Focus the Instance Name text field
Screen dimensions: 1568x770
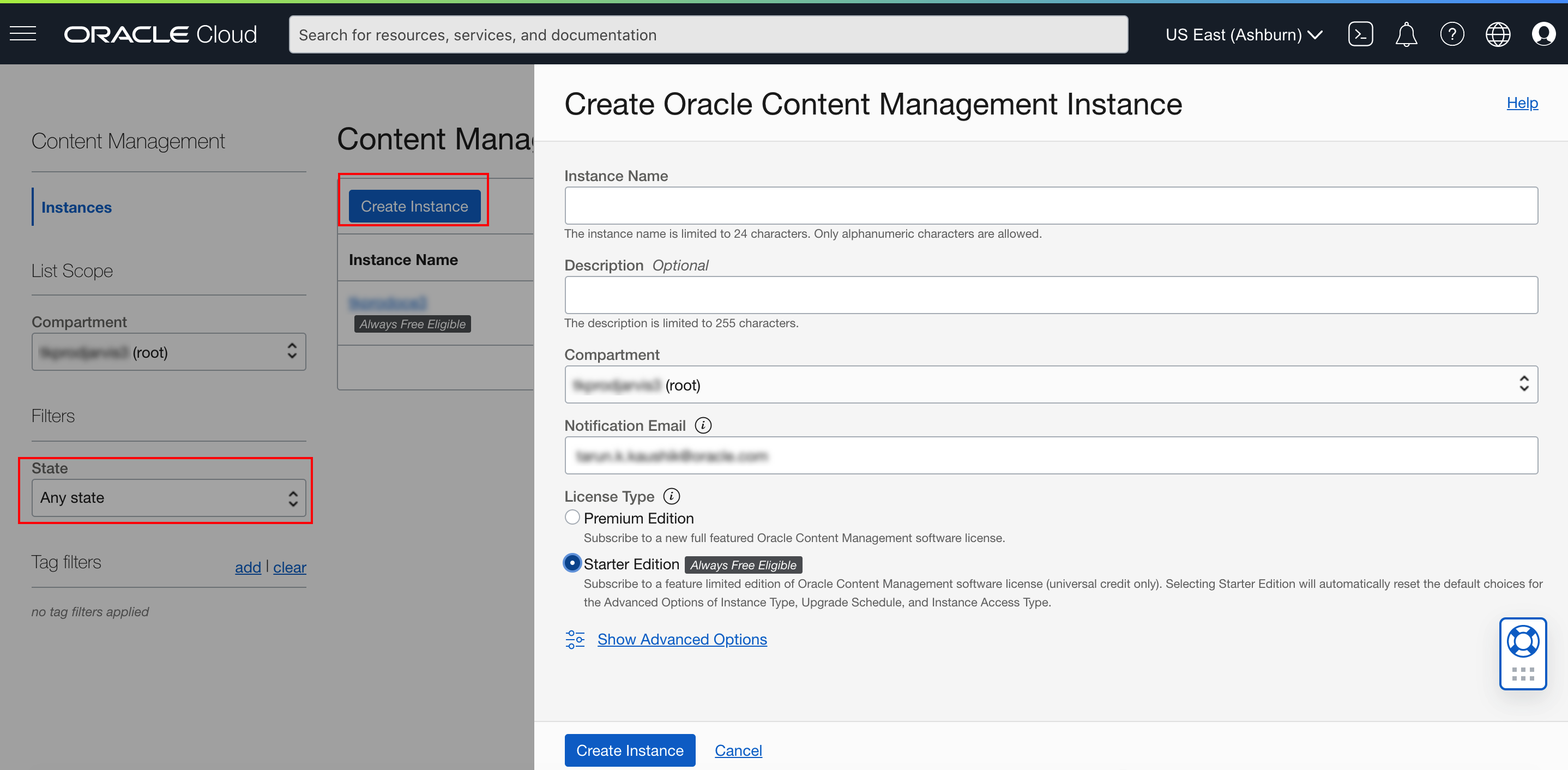(x=1051, y=206)
